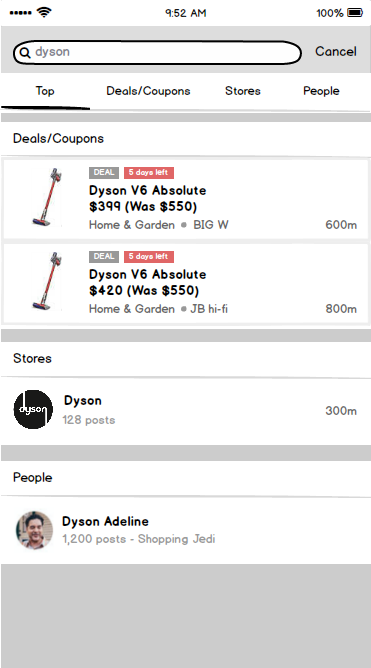Click the 5 days left badge on JB hi-fi deal

click(x=149, y=256)
